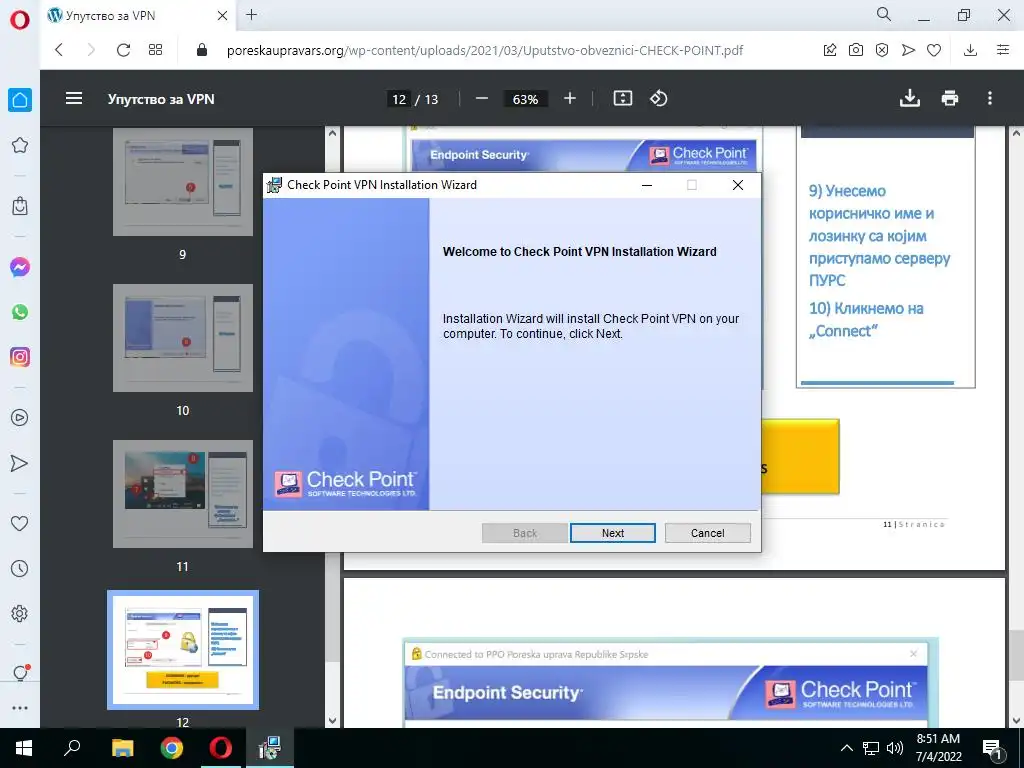1024x768 pixels.
Task: Open browser downloads panel
Action: [970, 50]
